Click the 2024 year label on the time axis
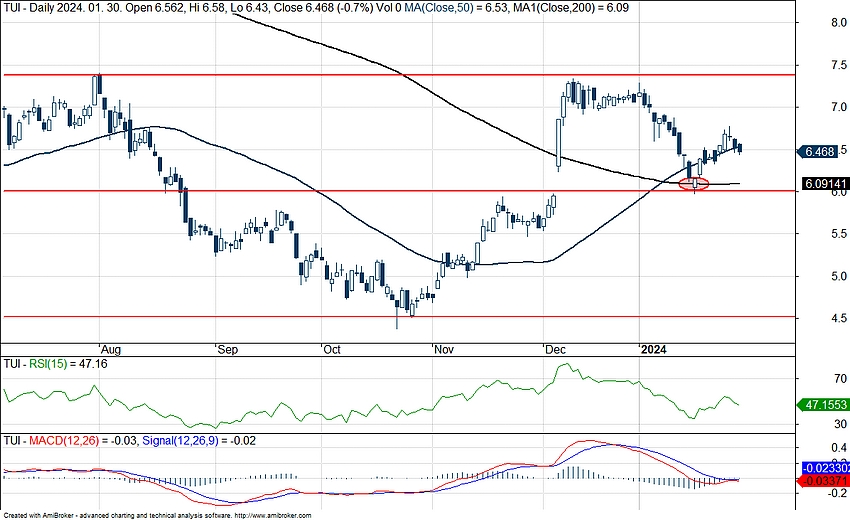This screenshot has width=850, height=520. tap(654, 350)
